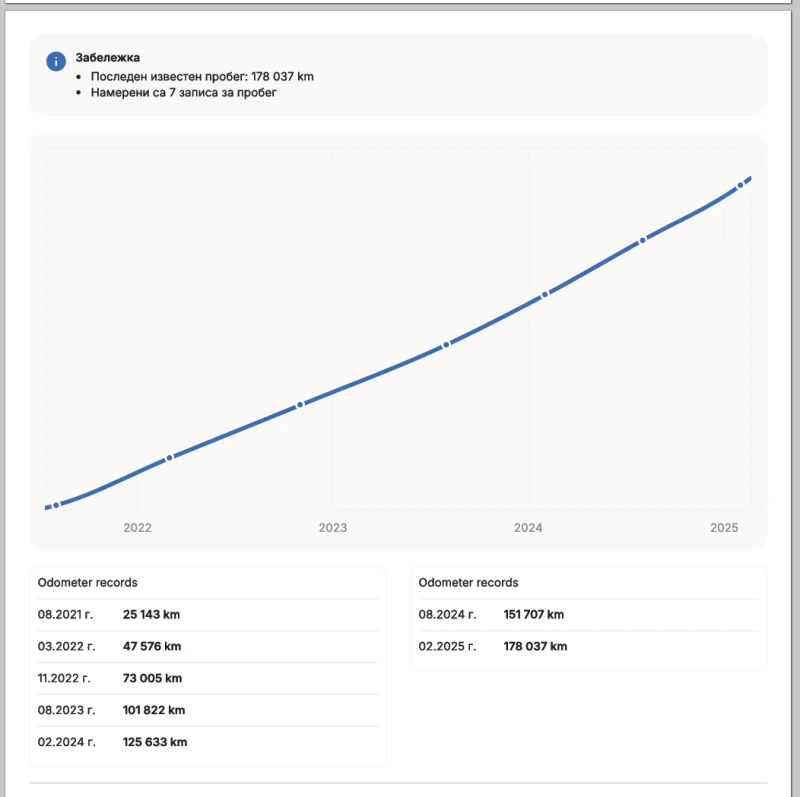Click the last known mileage note, 178 037 km
This screenshot has height=797, width=800.
202,76
